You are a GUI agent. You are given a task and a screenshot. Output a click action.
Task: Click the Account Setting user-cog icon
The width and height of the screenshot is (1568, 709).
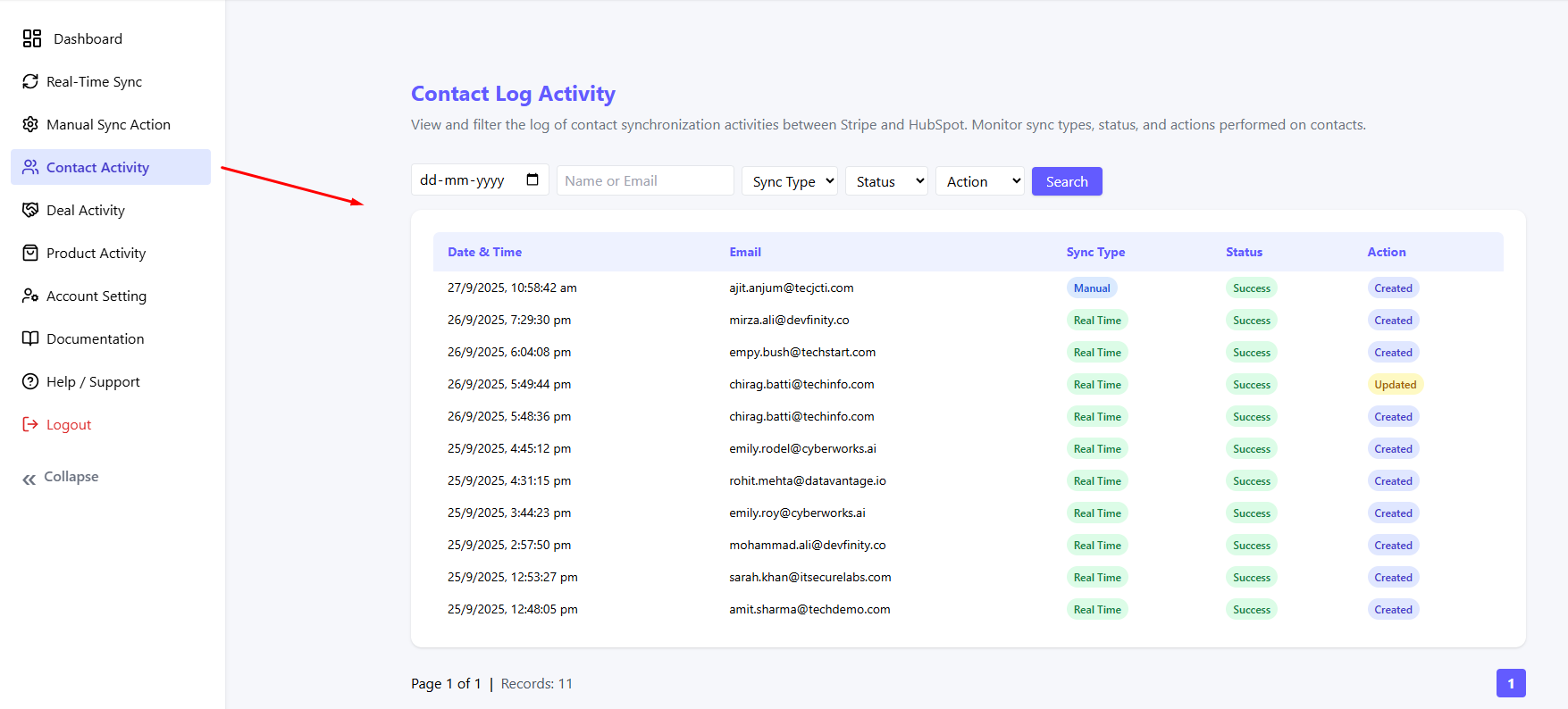coord(30,296)
